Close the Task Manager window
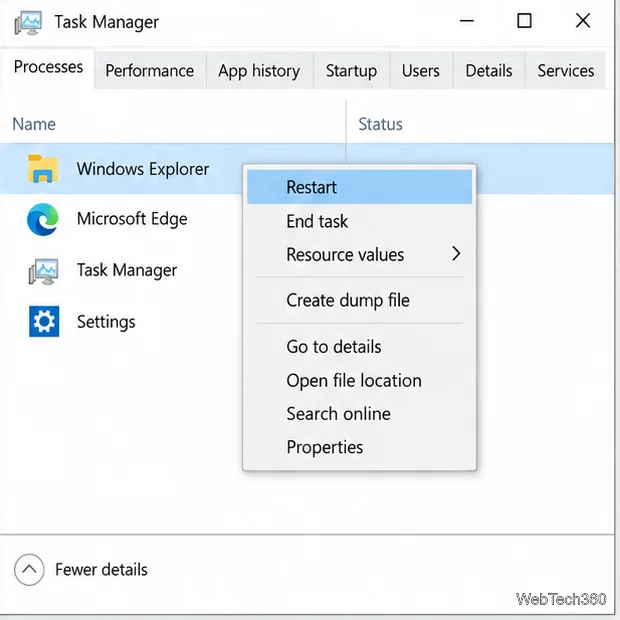Image resolution: width=620 pixels, height=620 pixels. click(x=583, y=21)
